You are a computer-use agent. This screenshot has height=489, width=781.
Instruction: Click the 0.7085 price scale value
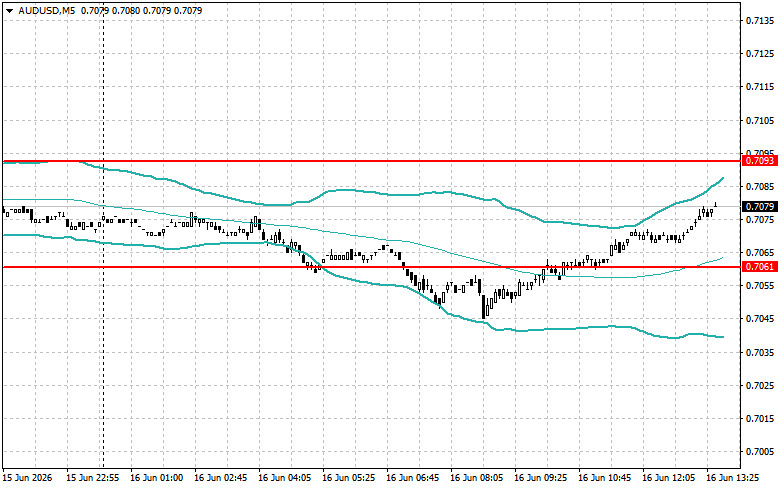[760, 187]
